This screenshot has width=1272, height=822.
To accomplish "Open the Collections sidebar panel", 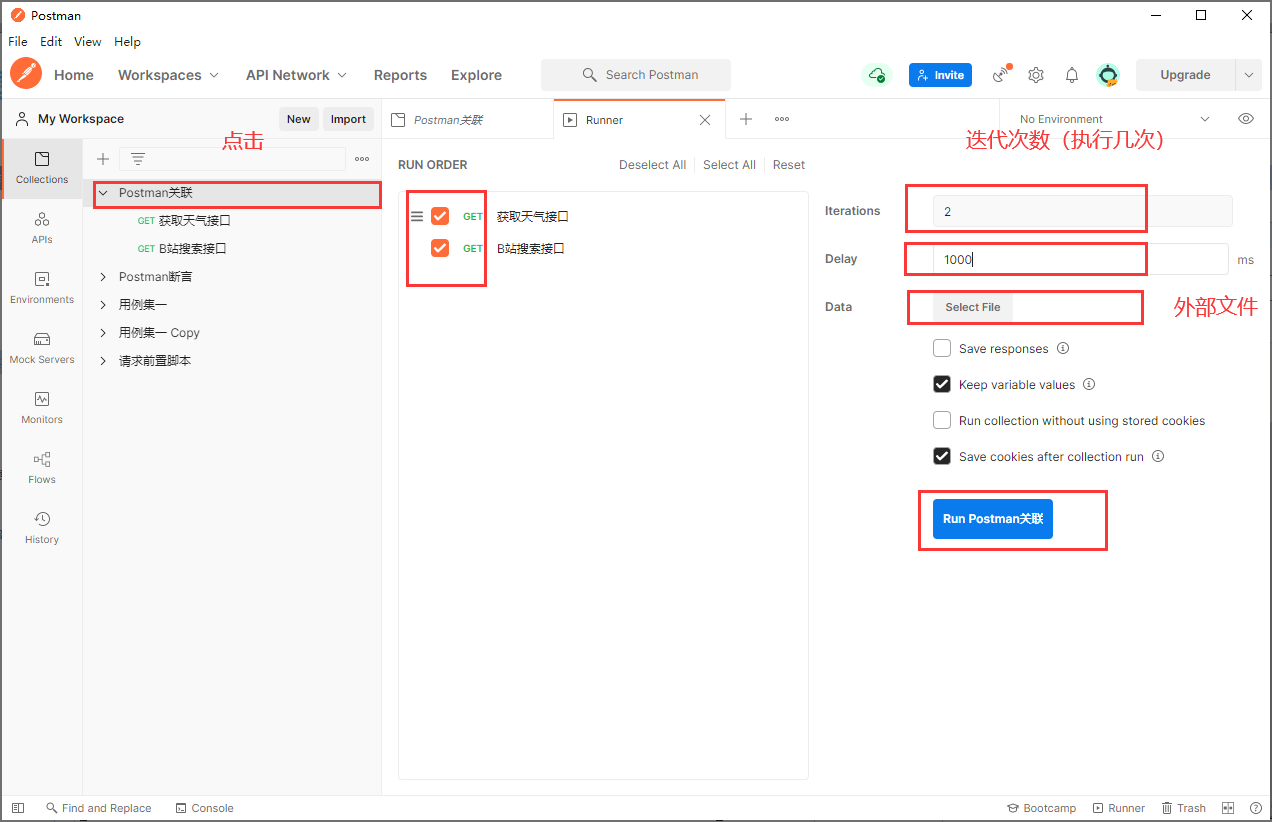I will pyautogui.click(x=42, y=168).
